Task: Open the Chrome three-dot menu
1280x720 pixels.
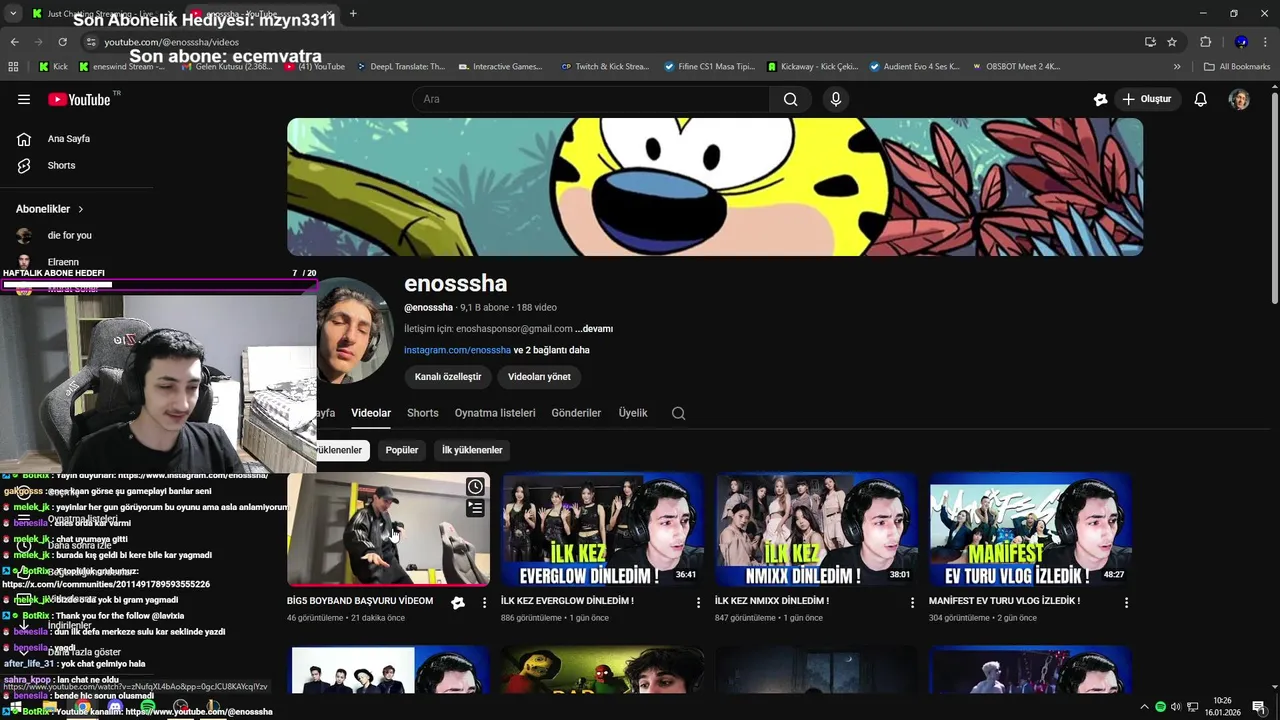Action: click(x=1266, y=42)
